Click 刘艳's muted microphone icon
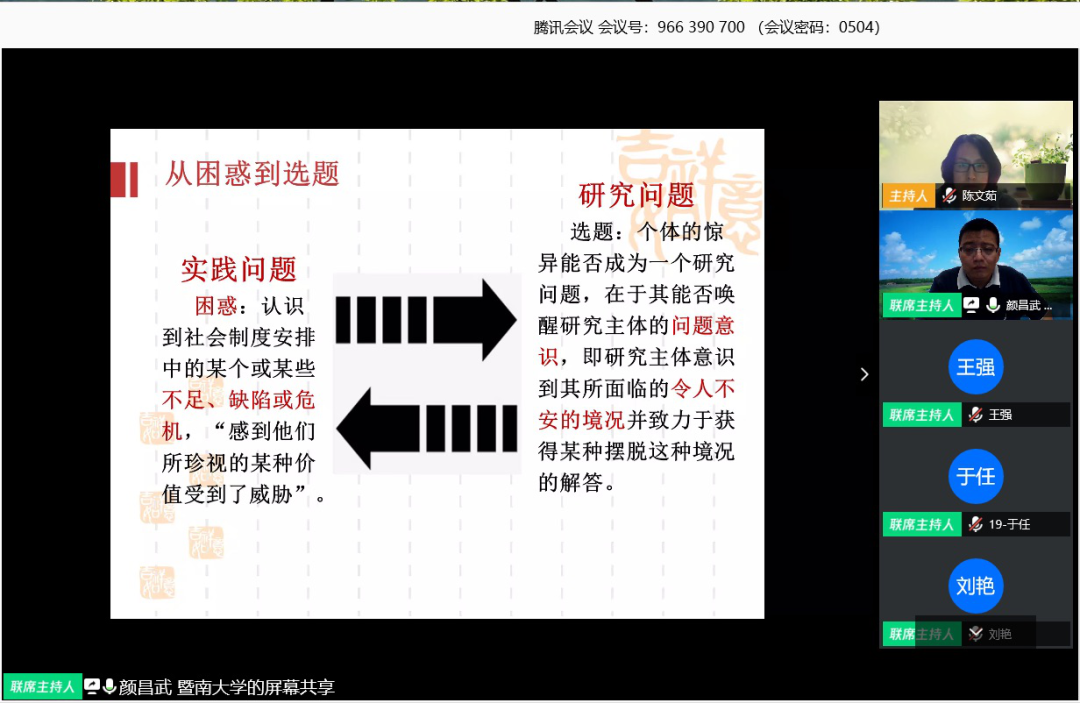The image size is (1080, 703). [x=975, y=634]
